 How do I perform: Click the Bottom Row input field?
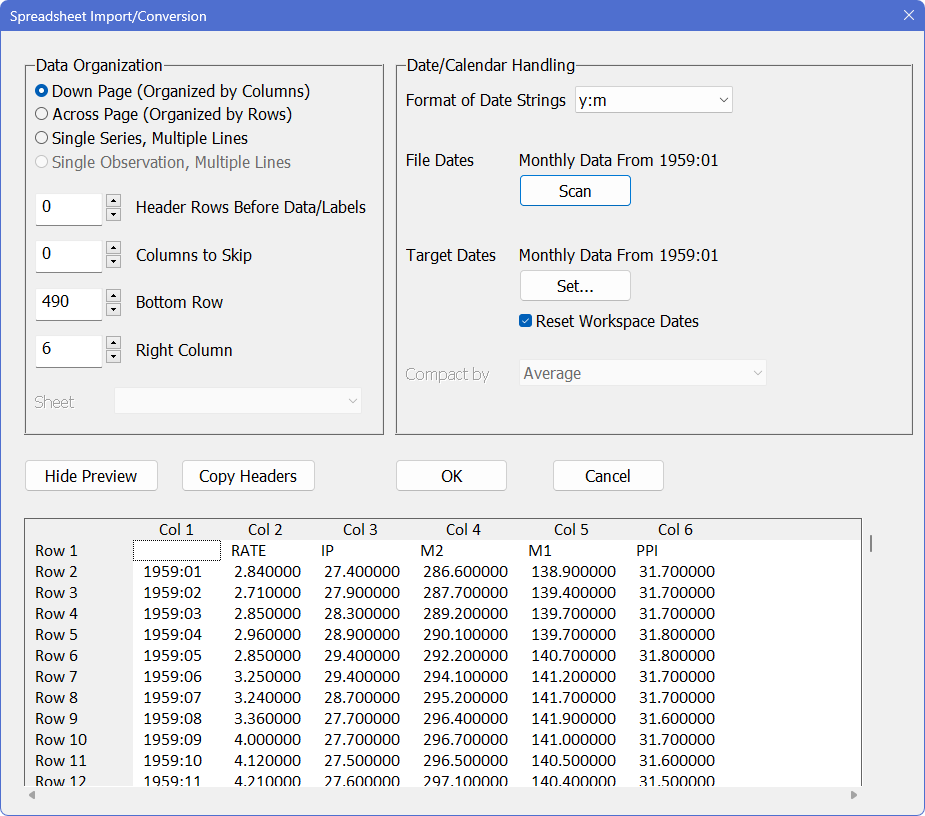coord(68,303)
